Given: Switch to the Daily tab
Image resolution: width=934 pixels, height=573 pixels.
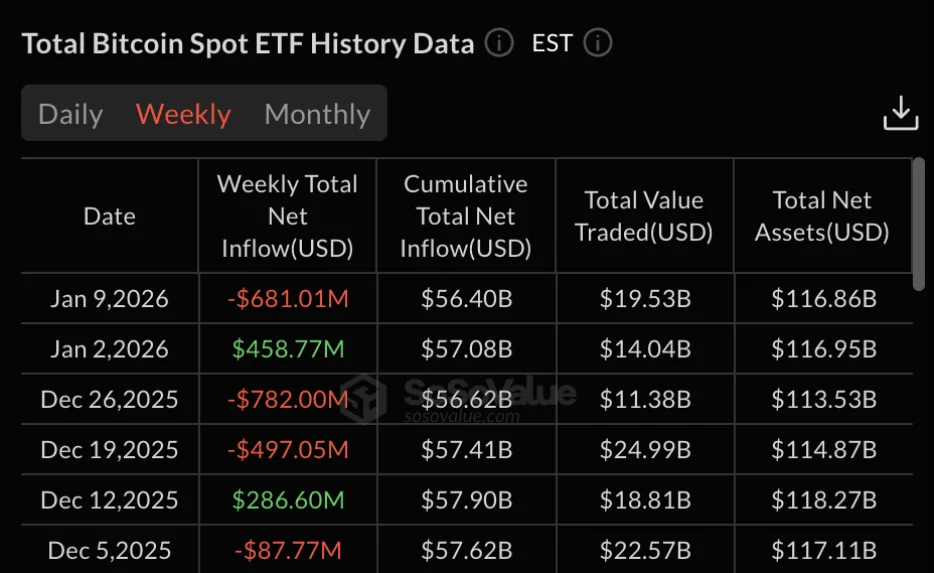Looking at the screenshot, I should click(x=70, y=114).
